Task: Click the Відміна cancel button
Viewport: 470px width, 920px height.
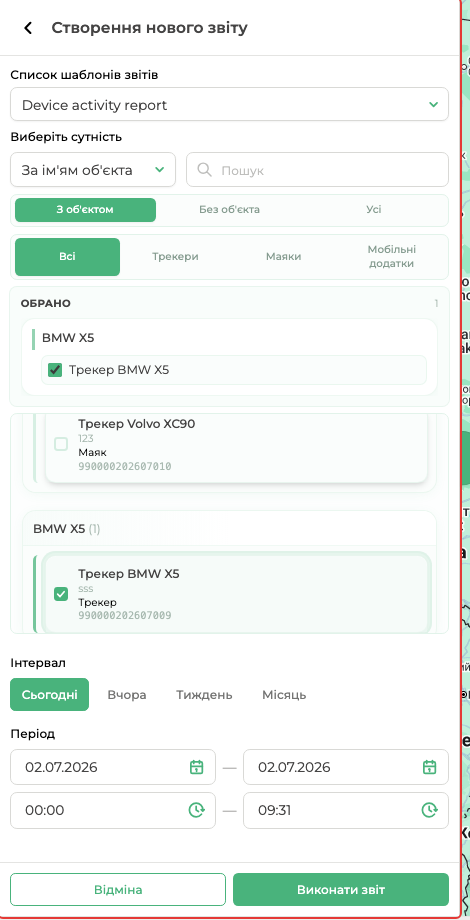Action: point(118,889)
